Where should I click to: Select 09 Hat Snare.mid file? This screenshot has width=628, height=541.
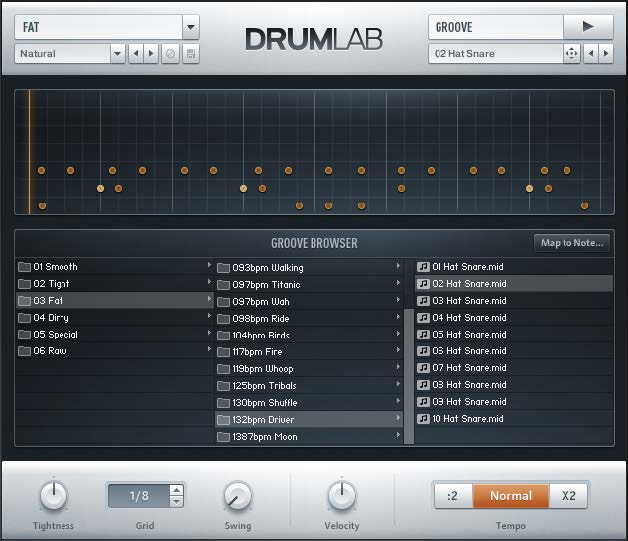click(x=514, y=402)
